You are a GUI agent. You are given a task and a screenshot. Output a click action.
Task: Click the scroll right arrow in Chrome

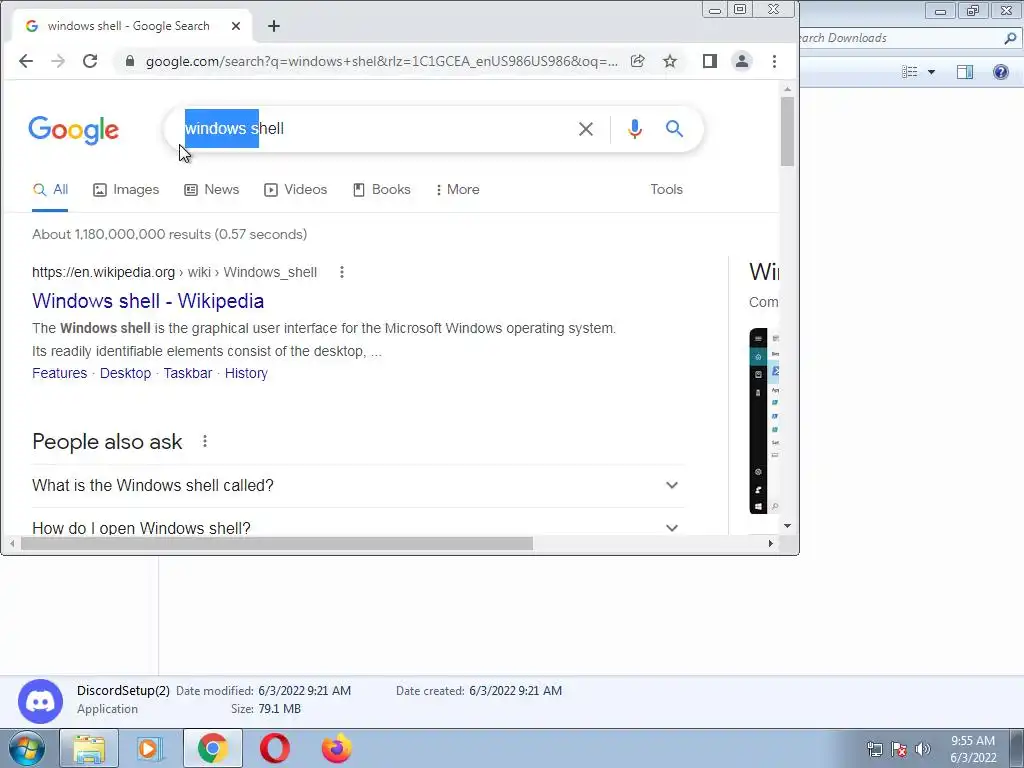771,543
